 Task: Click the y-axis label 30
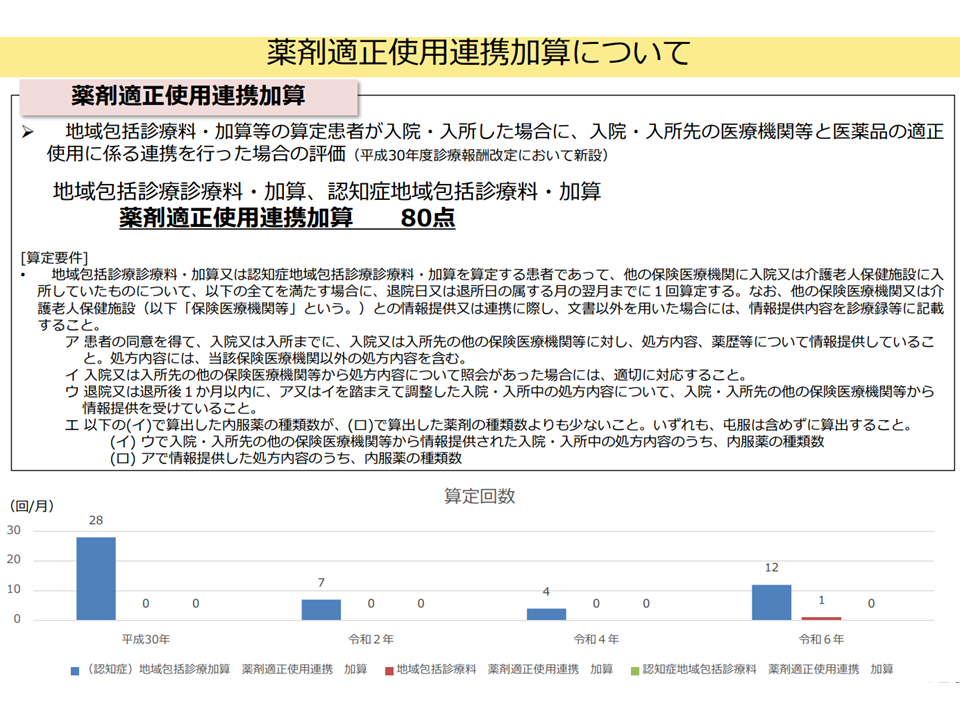coord(13,530)
